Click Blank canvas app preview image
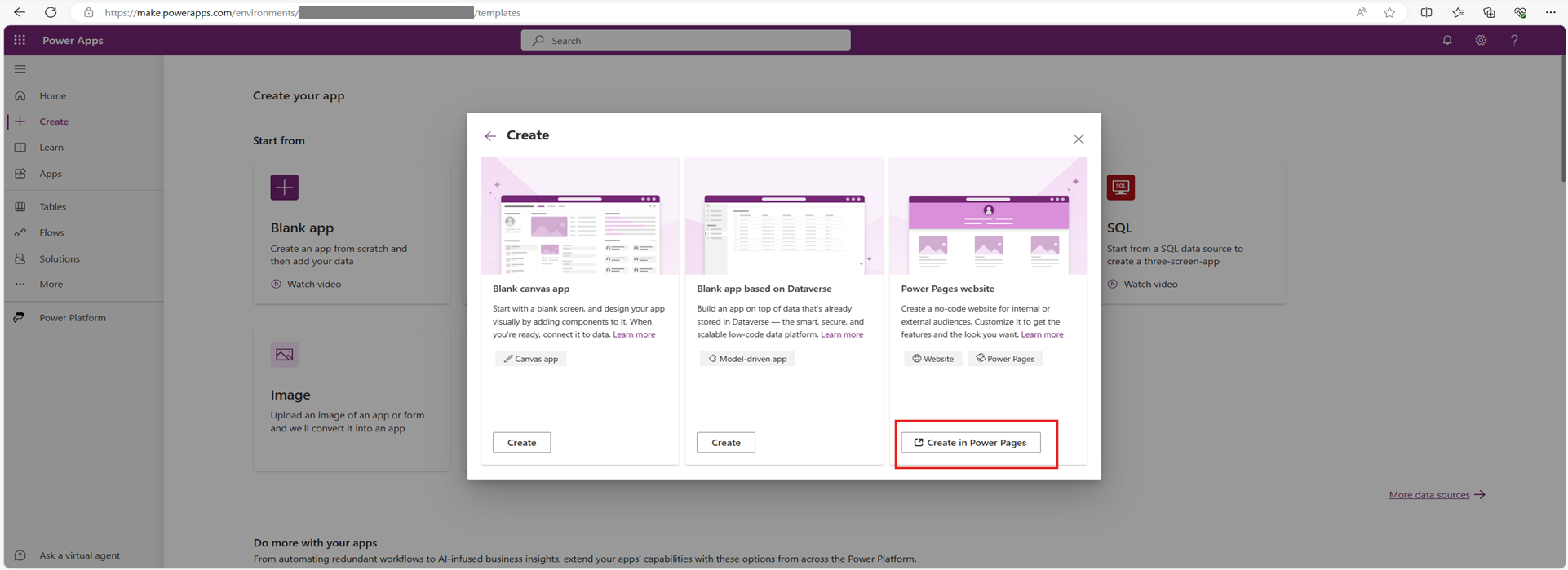 [x=580, y=216]
